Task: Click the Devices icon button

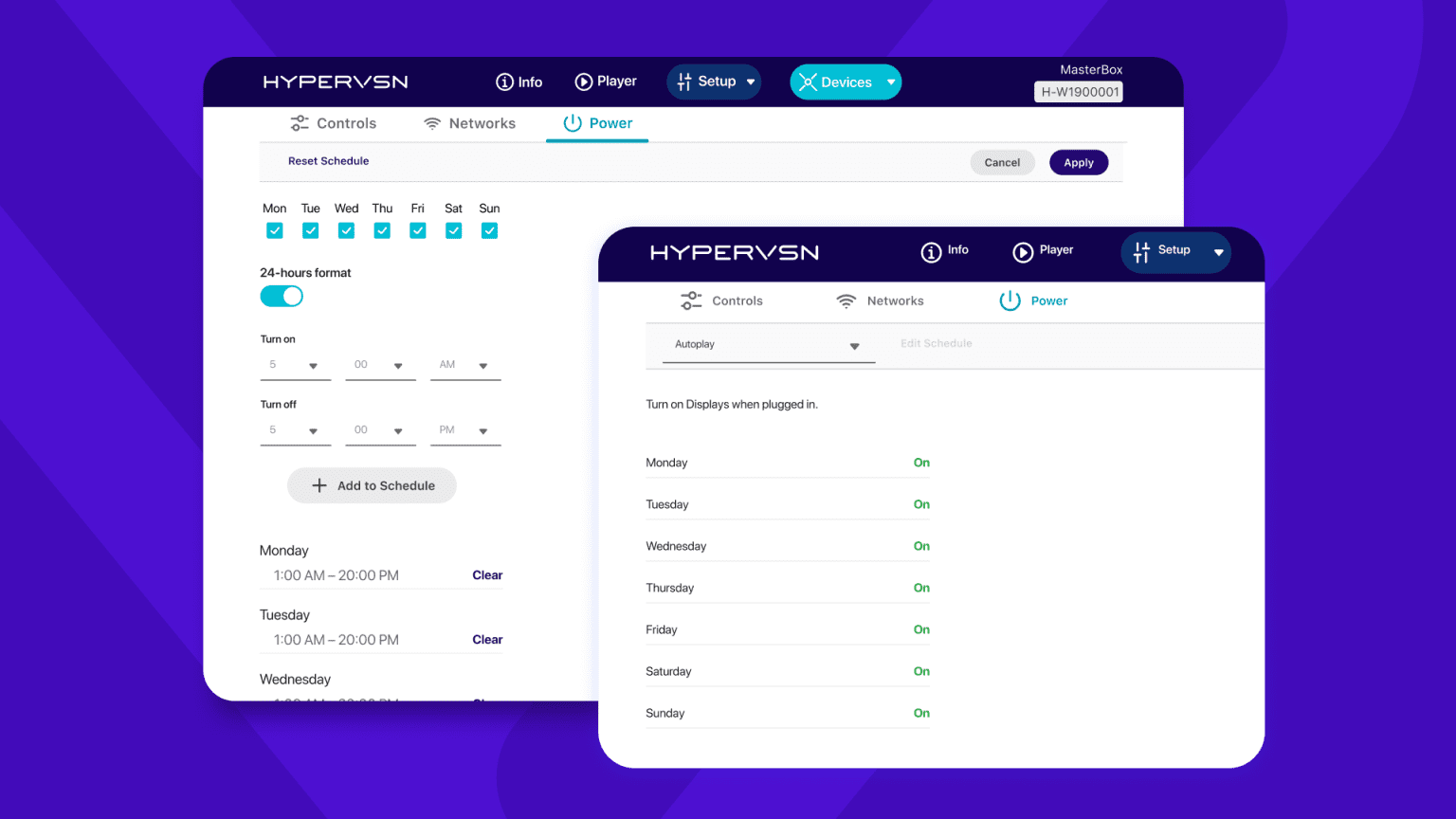Action: point(810,82)
